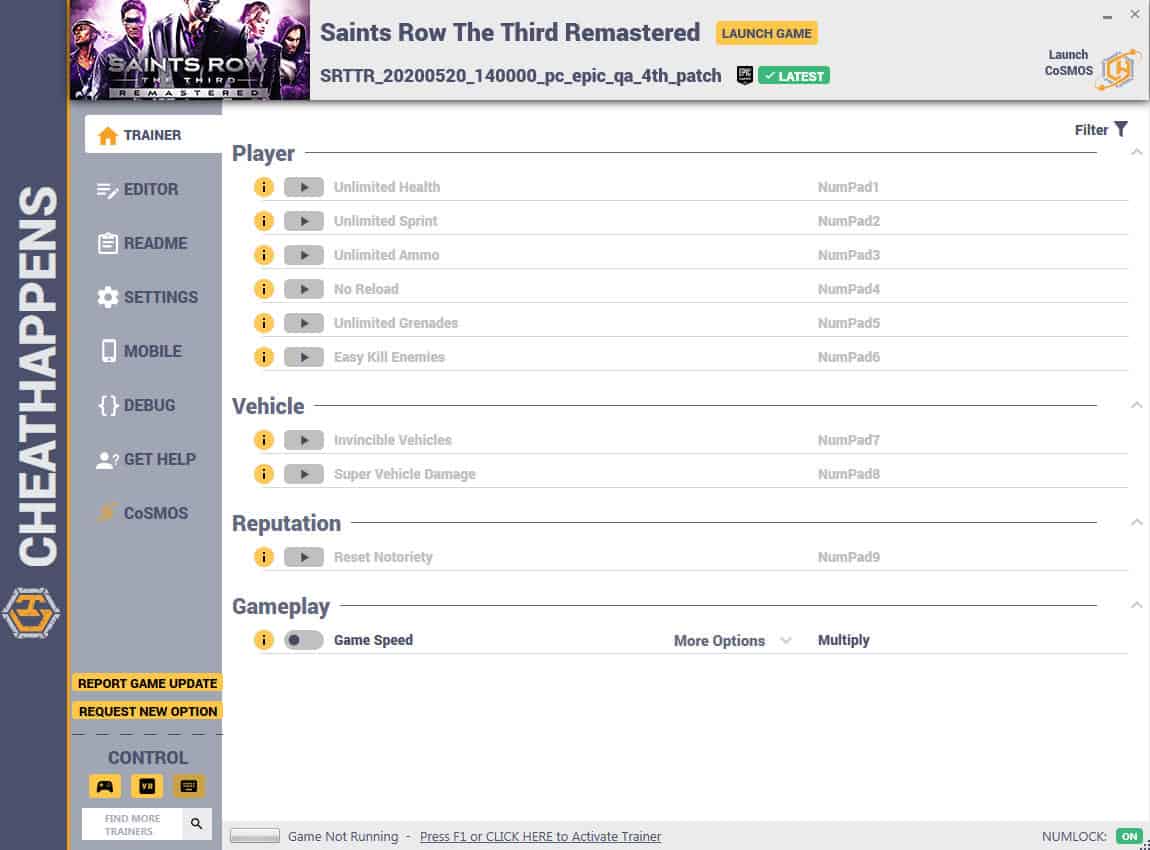Click REQUEST NEW OPTION button
Screen dimensions: 1150x850
pyautogui.click(x=147, y=711)
